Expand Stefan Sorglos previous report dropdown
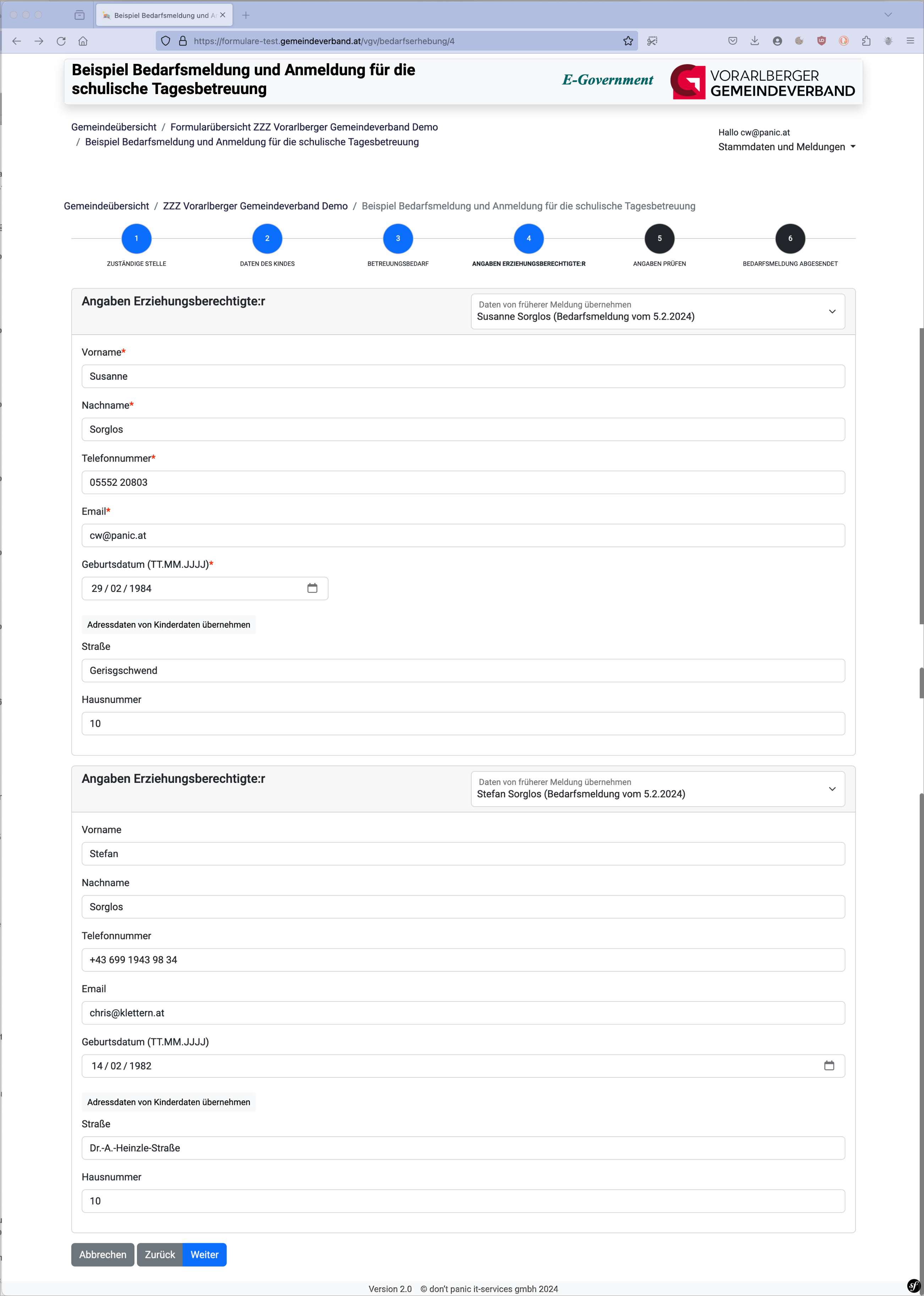924x1296 pixels. click(x=658, y=789)
